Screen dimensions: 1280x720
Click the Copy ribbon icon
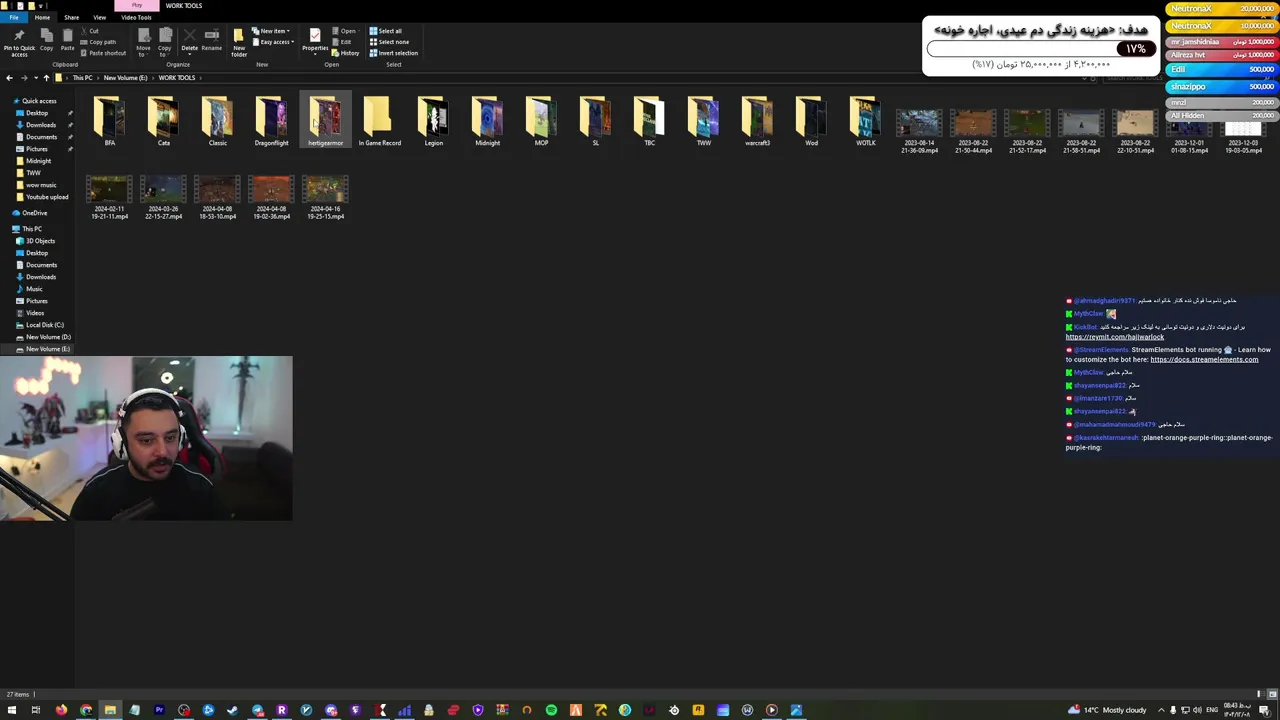pyautogui.click(x=46, y=40)
